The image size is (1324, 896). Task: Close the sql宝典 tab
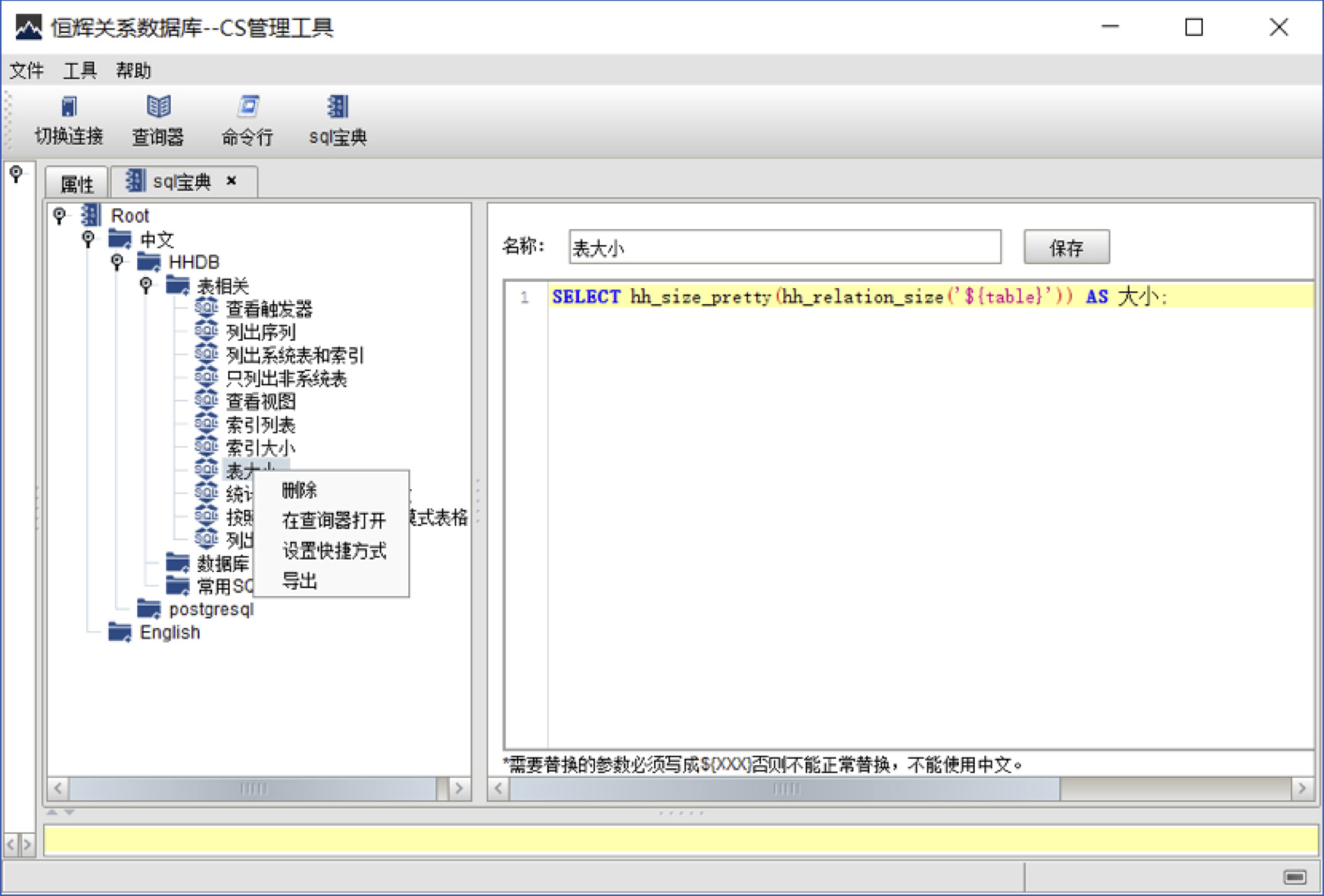tap(231, 181)
